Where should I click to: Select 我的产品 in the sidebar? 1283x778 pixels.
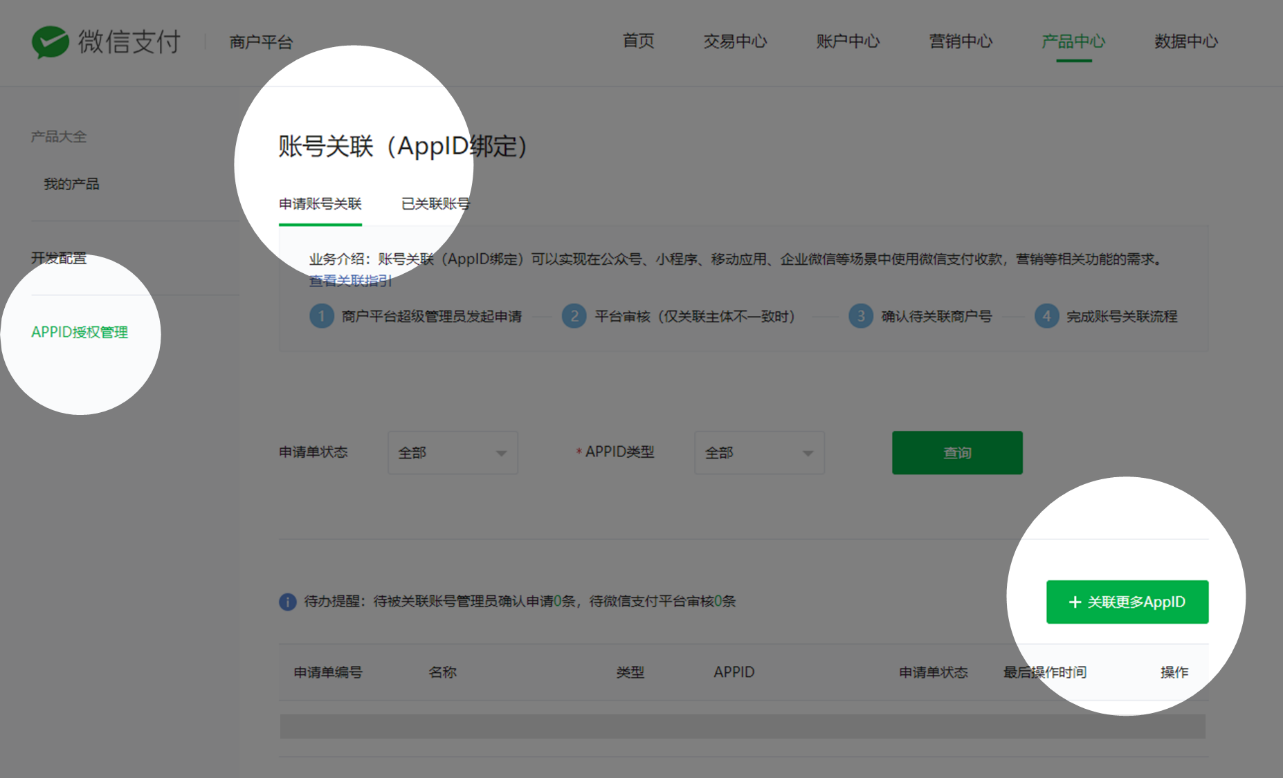71,184
